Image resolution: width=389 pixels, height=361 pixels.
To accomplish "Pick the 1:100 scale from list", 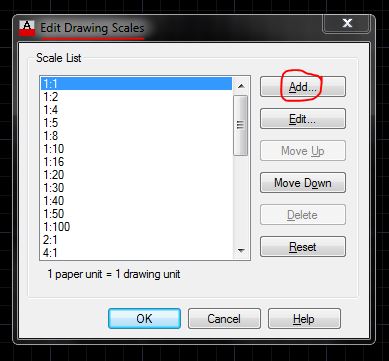I will tap(136, 227).
